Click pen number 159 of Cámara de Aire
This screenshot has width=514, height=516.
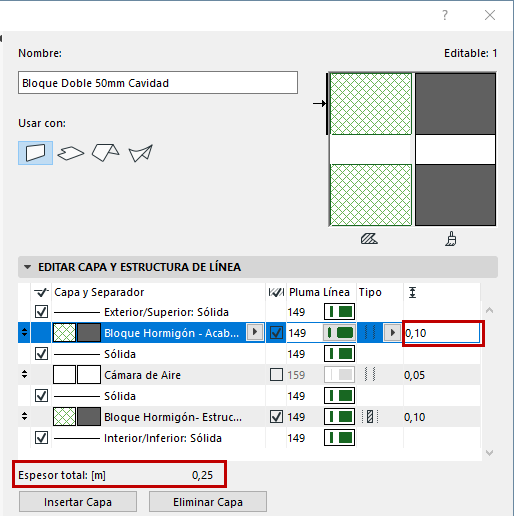click(x=296, y=375)
